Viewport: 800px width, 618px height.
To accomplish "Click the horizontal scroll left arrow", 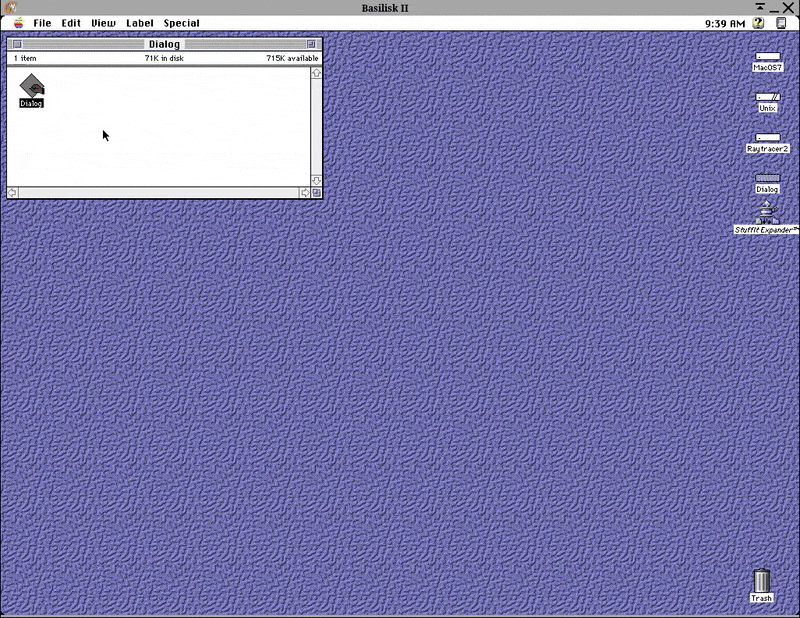I will tap(12, 192).
